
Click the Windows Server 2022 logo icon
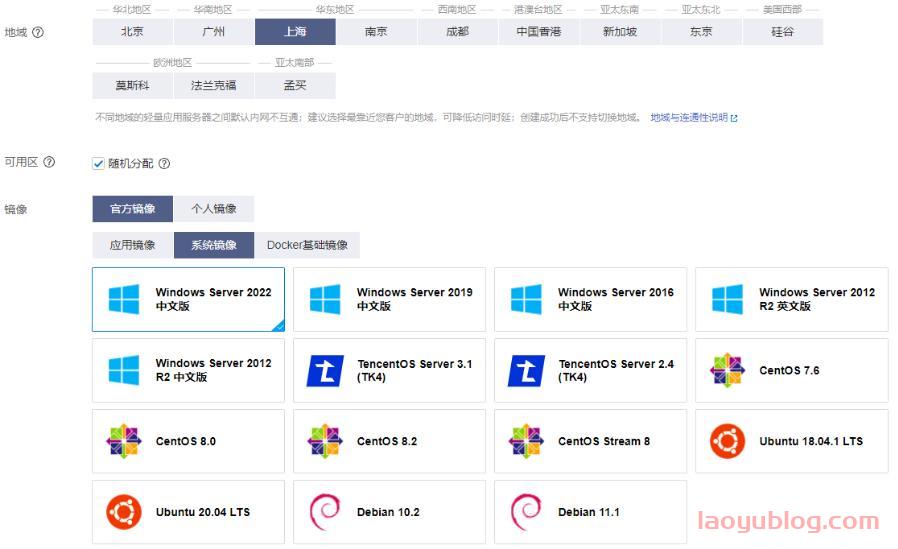click(x=124, y=299)
